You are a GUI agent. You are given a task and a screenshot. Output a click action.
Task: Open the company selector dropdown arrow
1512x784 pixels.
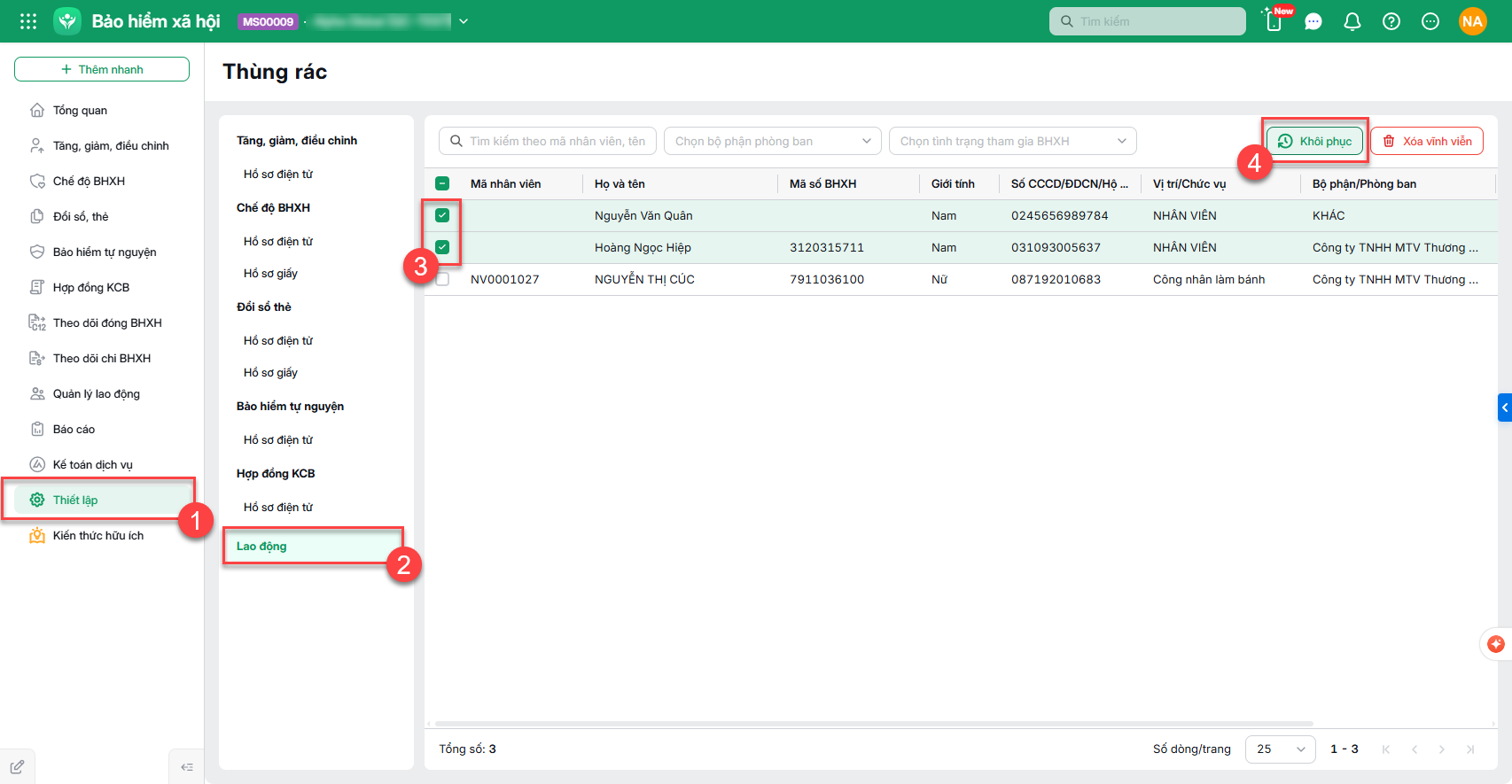click(x=464, y=21)
